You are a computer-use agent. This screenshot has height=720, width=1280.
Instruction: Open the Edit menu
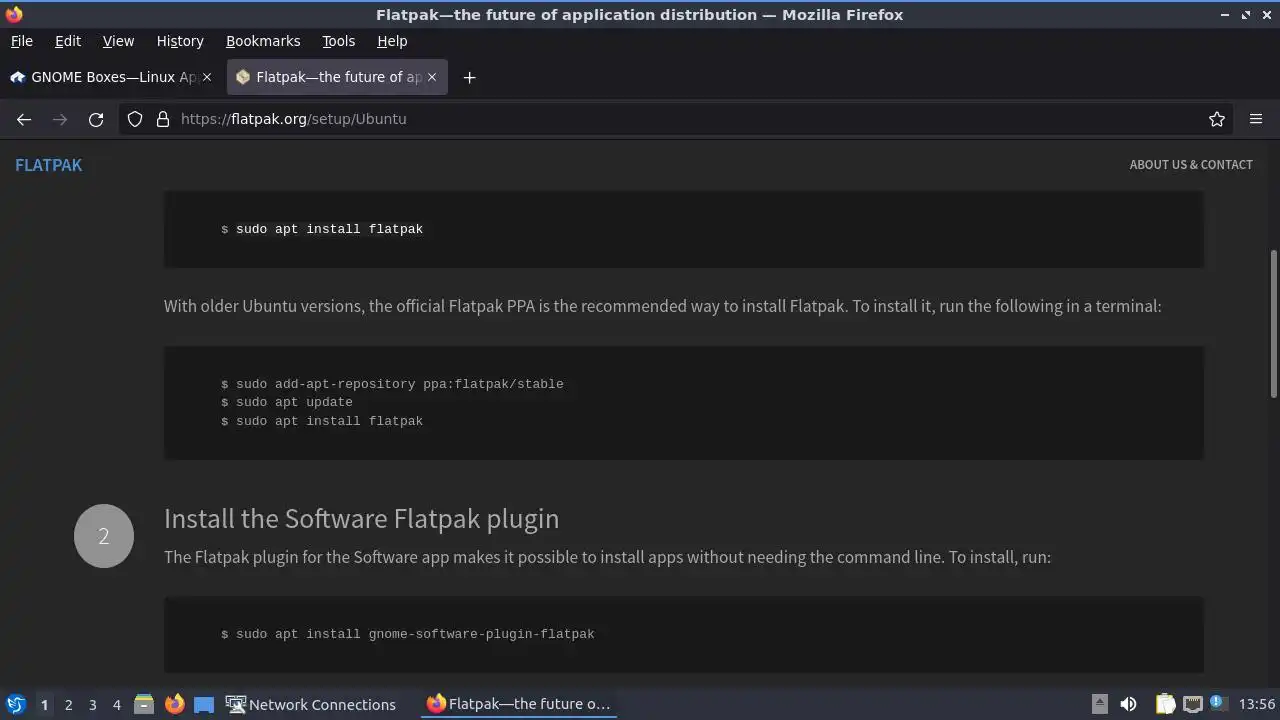point(68,41)
